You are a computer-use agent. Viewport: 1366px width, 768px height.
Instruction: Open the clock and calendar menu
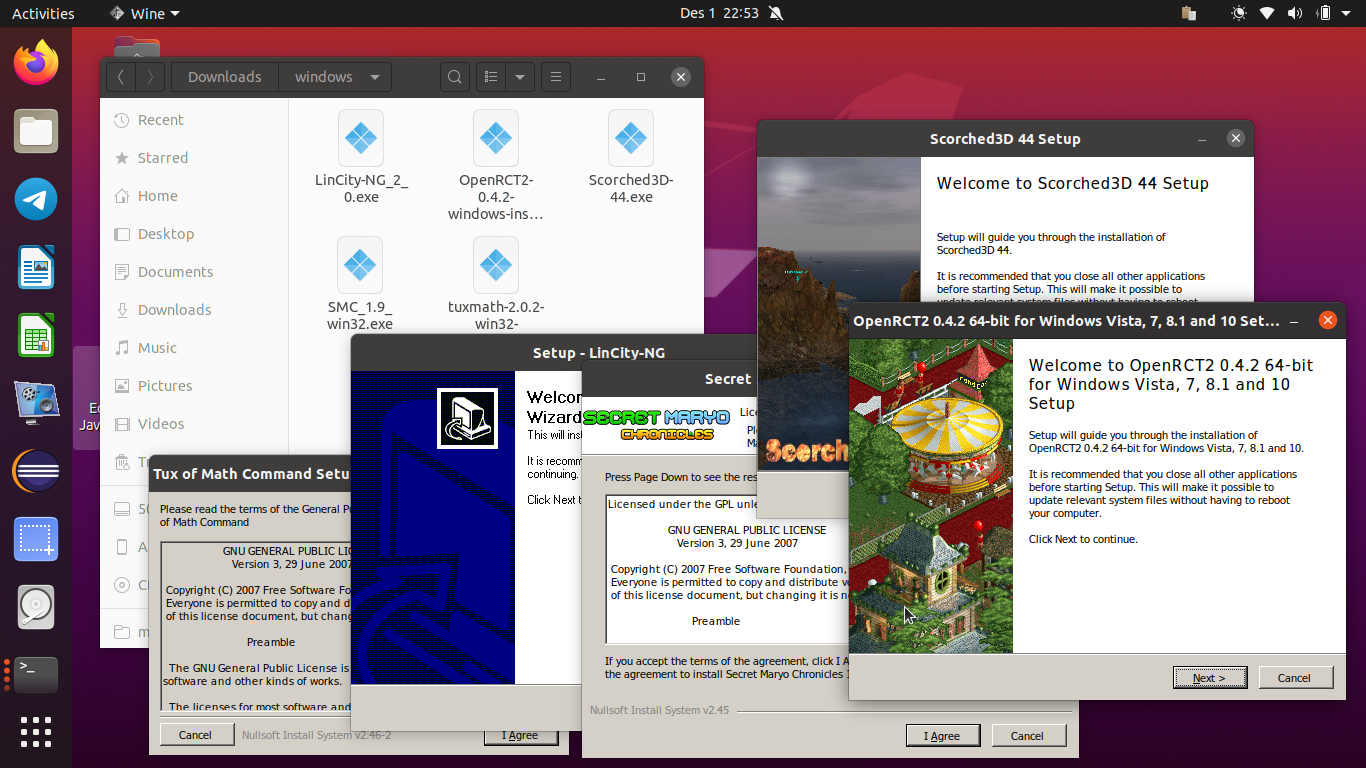719,14
